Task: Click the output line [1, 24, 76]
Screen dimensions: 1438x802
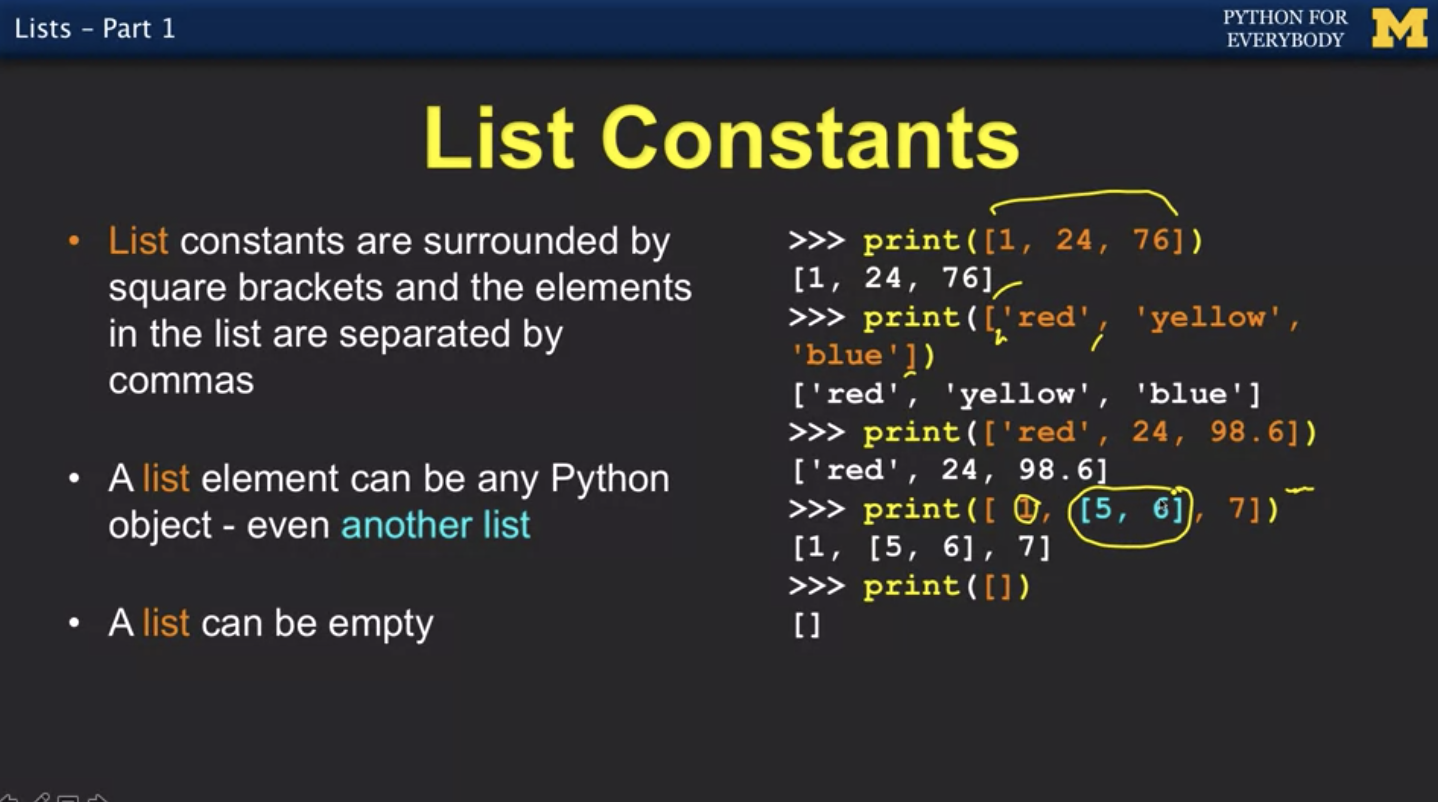Action: click(x=892, y=279)
